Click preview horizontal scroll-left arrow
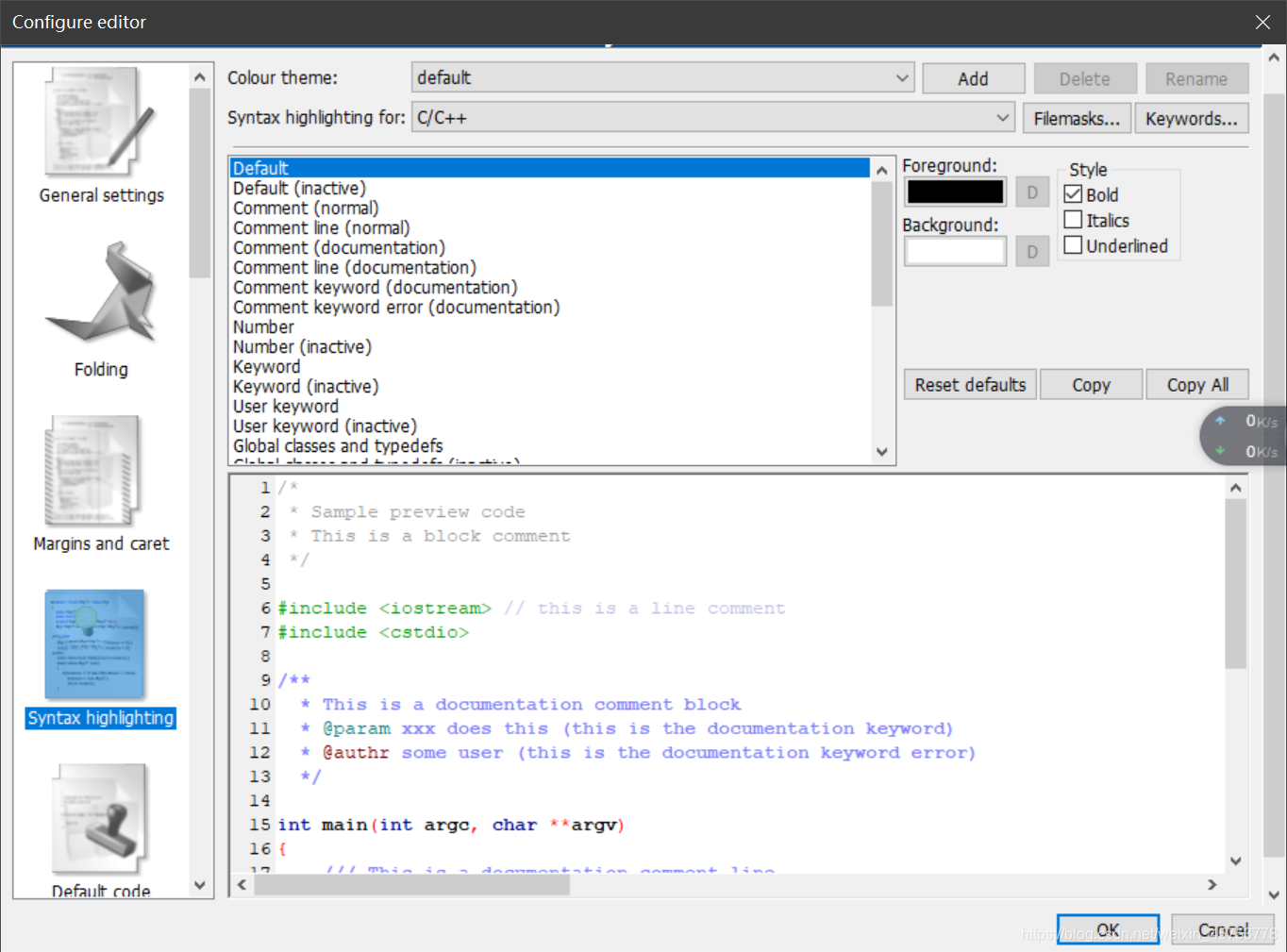This screenshot has width=1287, height=952. click(x=242, y=884)
